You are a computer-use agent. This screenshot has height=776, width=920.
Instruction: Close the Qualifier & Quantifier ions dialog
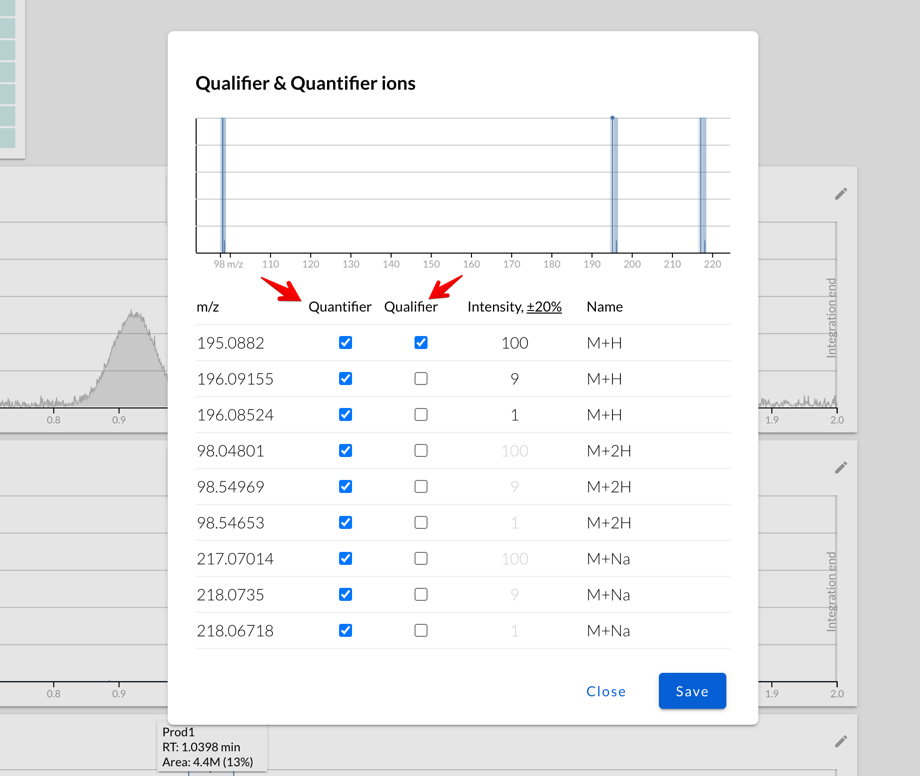(x=606, y=691)
